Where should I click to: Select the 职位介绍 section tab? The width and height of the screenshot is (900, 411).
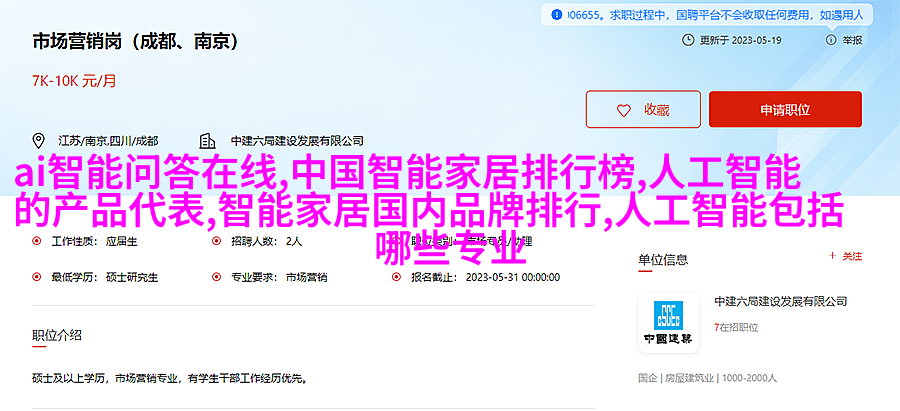coord(57,335)
